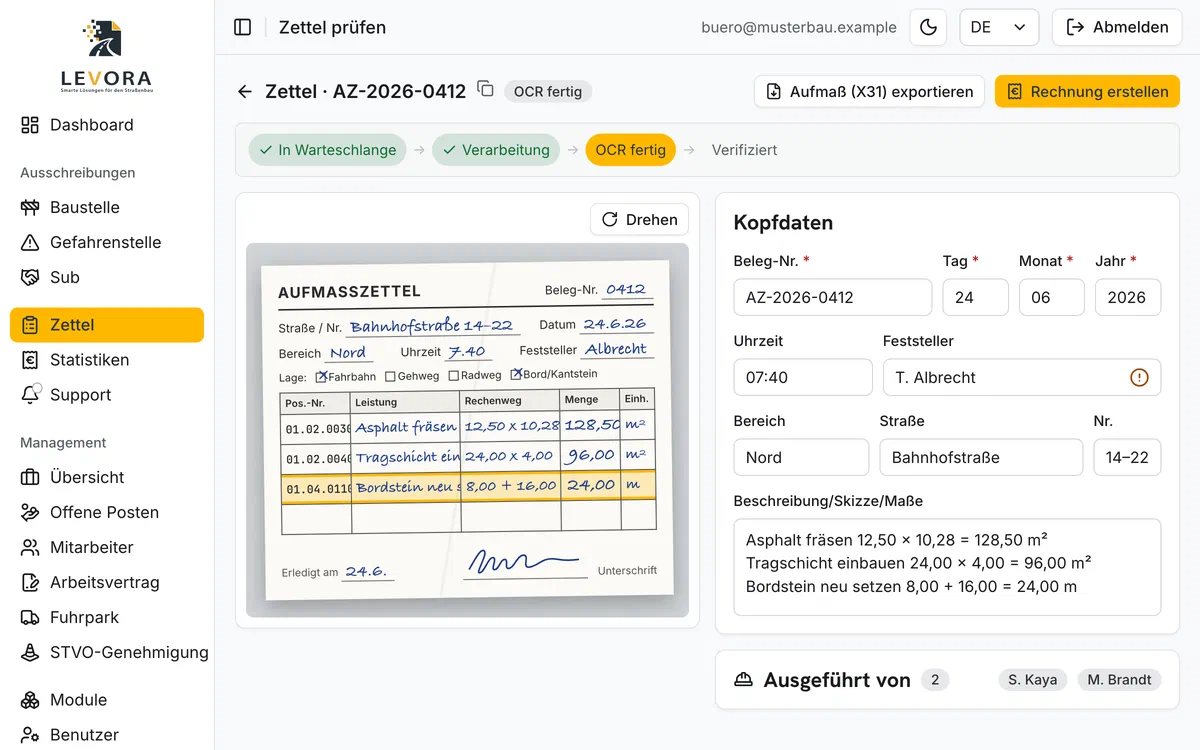The image size is (1200, 750).
Task: Click the Levora logo
Action: [107, 56]
